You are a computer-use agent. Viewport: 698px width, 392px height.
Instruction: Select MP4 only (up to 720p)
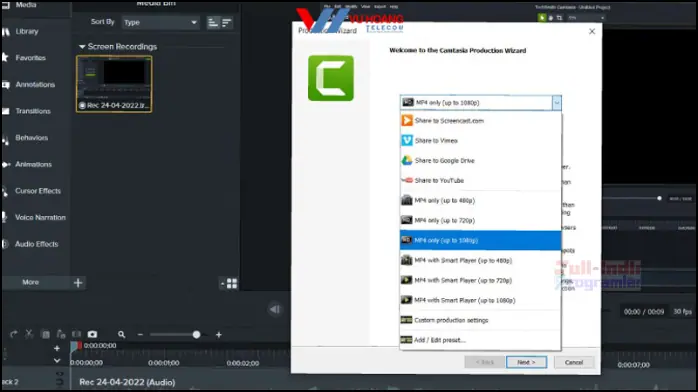[x=480, y=220]
